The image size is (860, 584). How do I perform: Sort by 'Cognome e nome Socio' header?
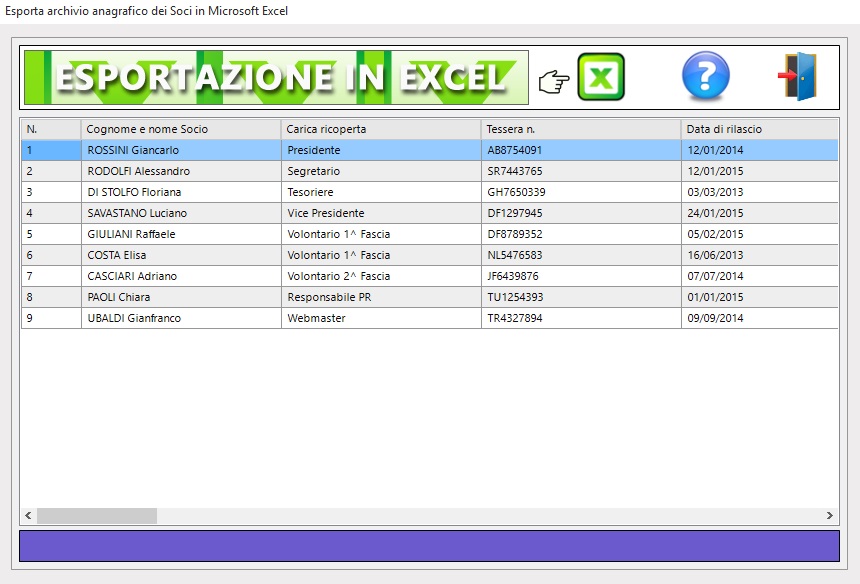coord(181,129)
